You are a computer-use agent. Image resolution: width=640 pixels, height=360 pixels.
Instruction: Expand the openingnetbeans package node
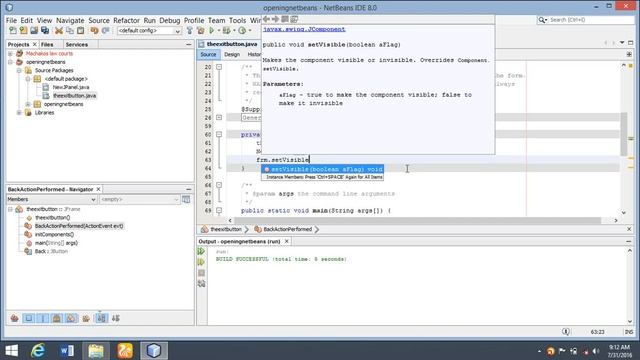tap(28, 104)
